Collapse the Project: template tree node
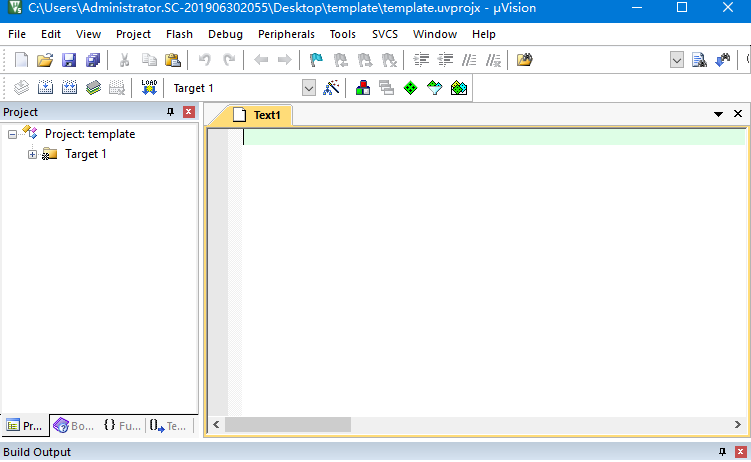The height and width of the screenshot is (462, 751). (x=12, y=135)
